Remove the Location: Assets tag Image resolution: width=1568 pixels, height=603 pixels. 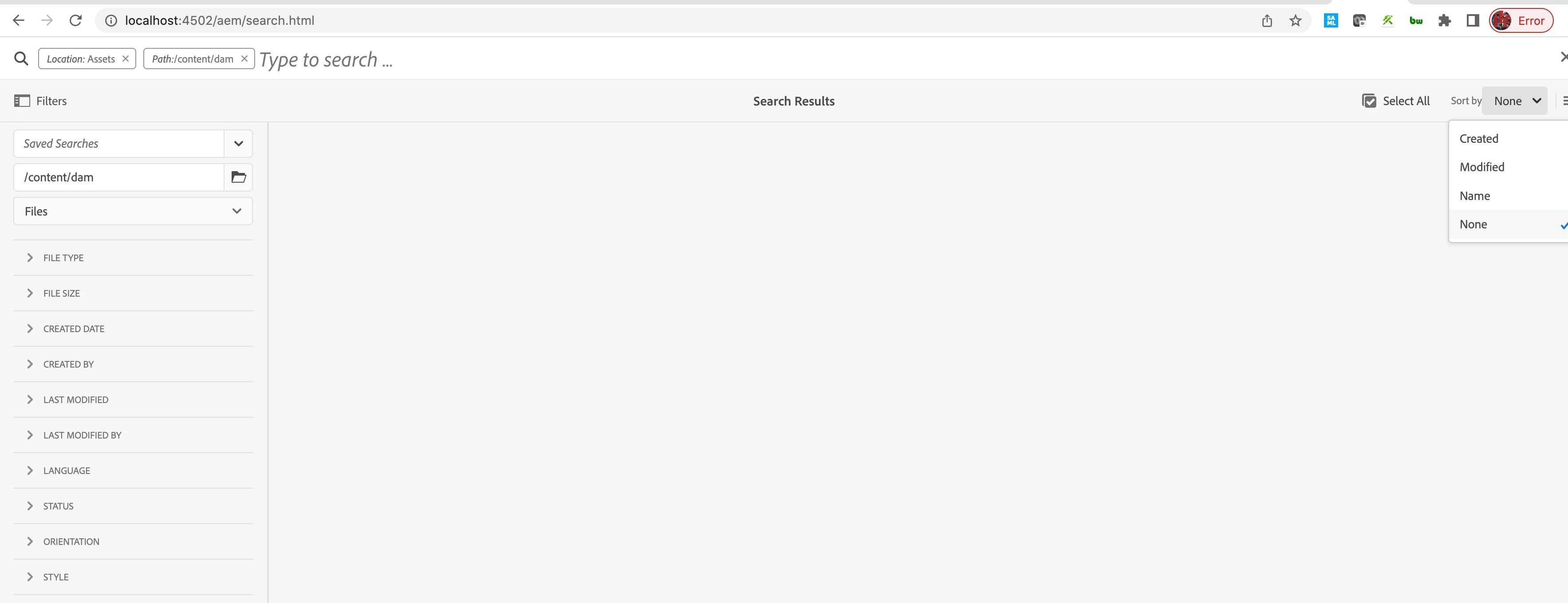[x=126, y=59]
